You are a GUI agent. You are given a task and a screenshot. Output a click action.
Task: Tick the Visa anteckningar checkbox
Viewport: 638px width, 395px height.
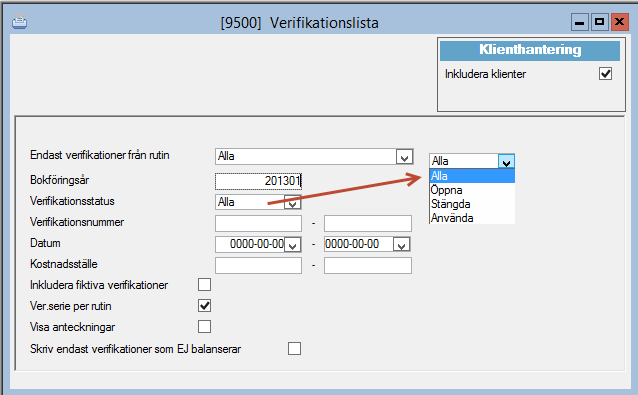(x=204, y=326)
